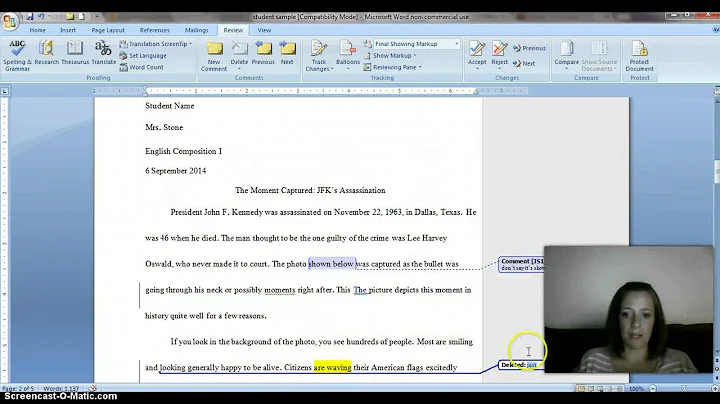Open the Mailings tab
Screen dimensions: 720x404
197,30
